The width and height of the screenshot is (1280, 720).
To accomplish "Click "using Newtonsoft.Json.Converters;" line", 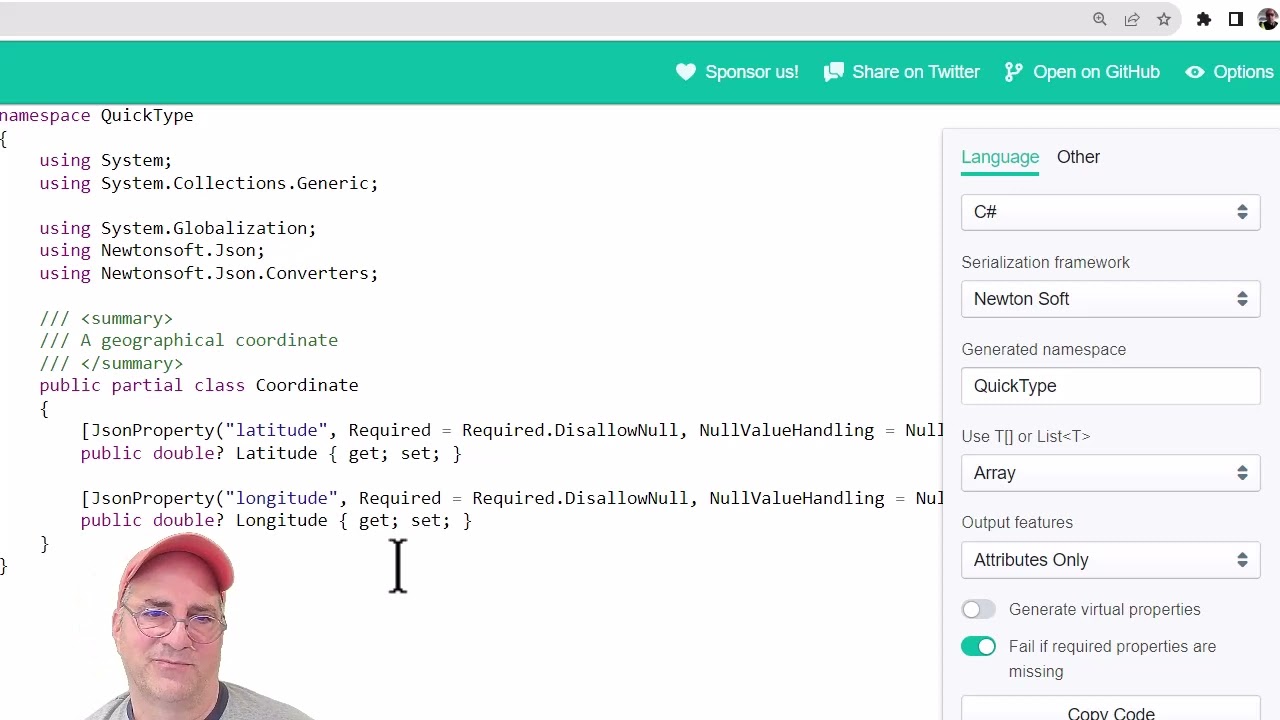I will 209,273.
